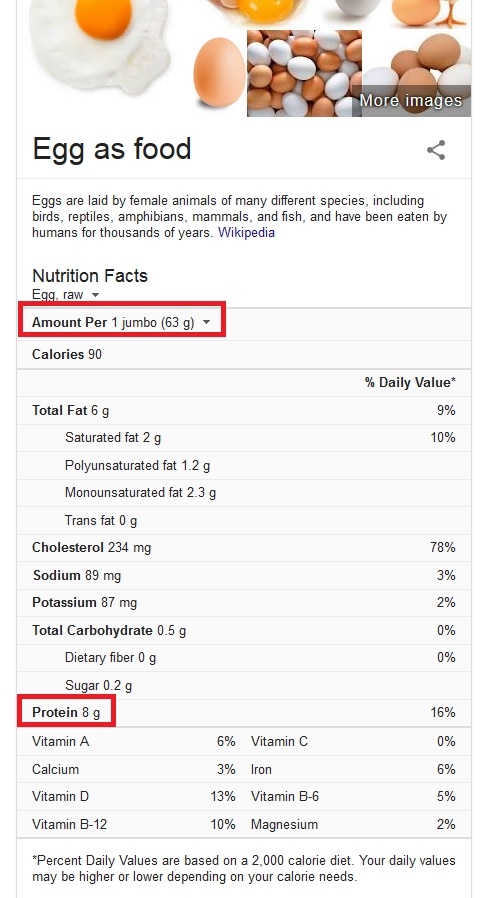Click the Egg as food title
This screenshot has height=898, width=484.
click(x=112, y=149)
